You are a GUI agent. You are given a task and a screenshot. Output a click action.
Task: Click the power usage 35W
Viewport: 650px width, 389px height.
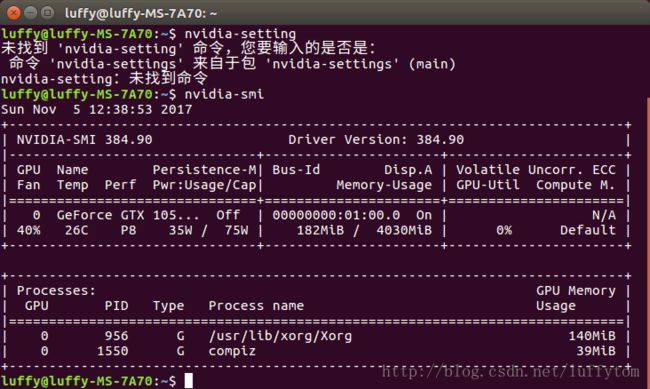click(180, 231)
